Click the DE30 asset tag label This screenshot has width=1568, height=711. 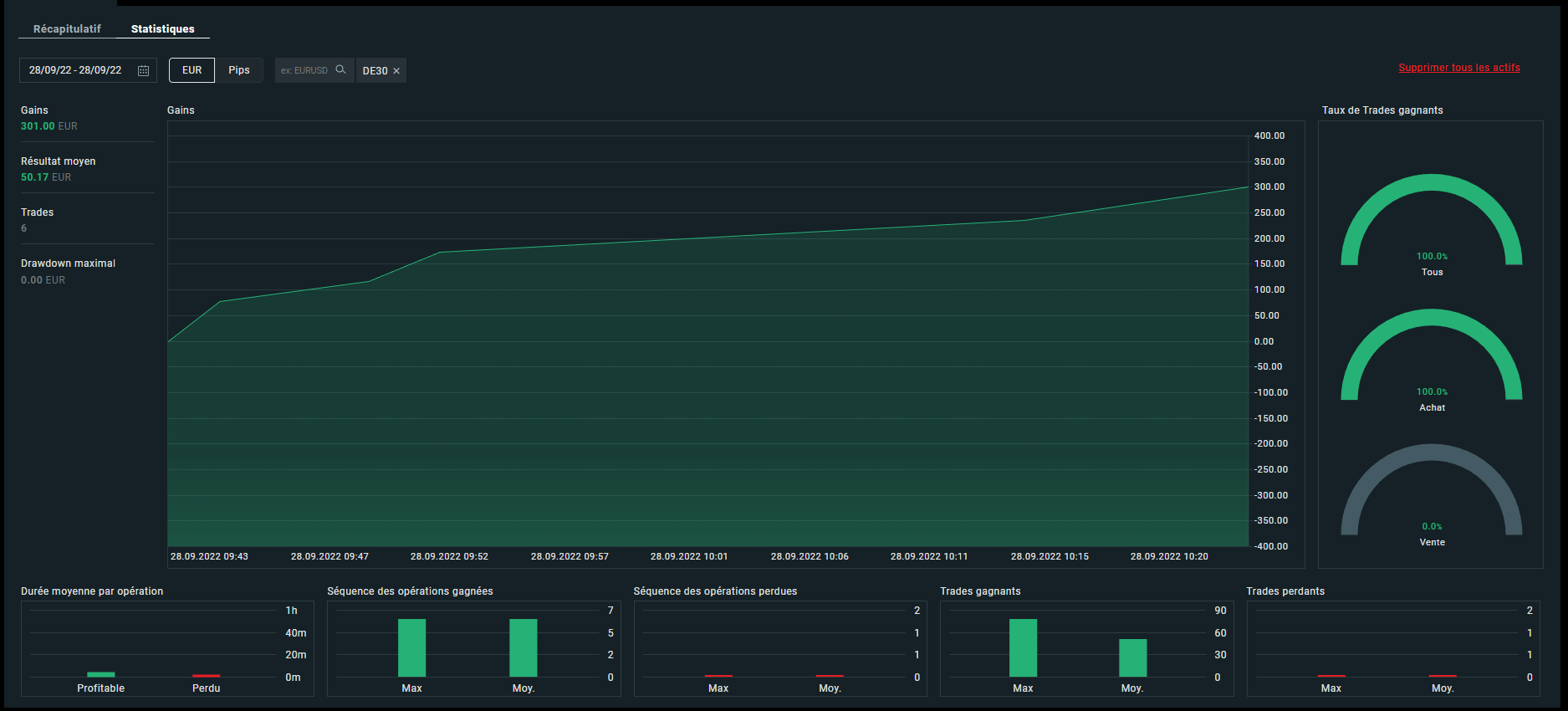375,71
